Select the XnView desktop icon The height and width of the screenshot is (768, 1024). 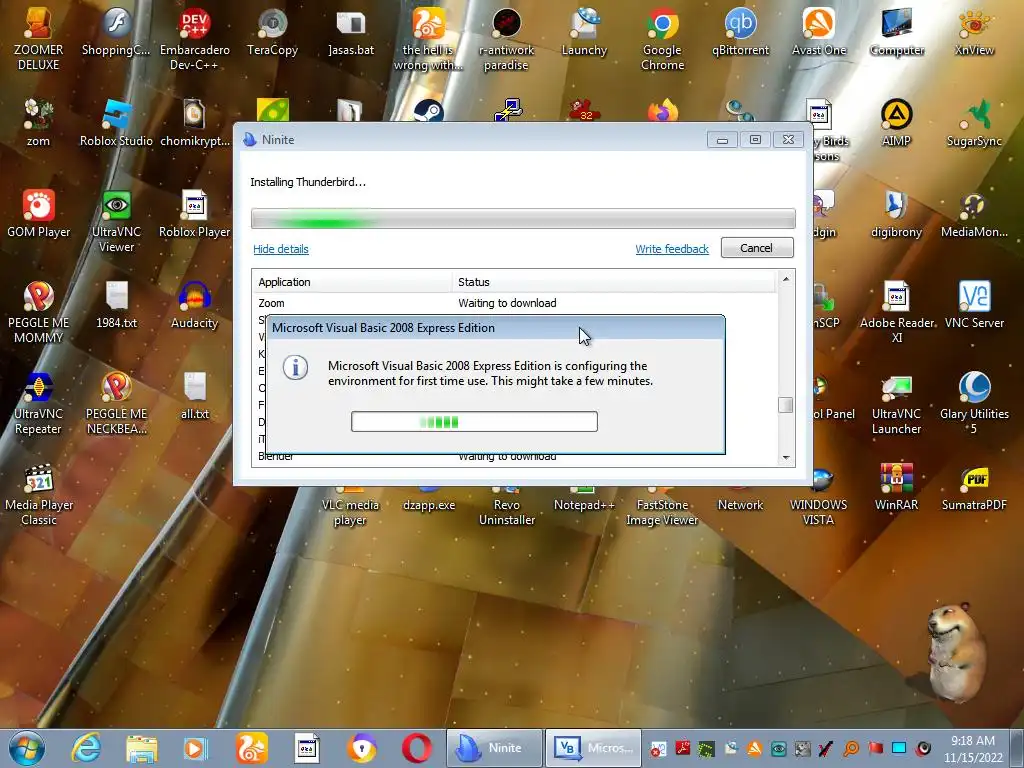coord(974,31)
